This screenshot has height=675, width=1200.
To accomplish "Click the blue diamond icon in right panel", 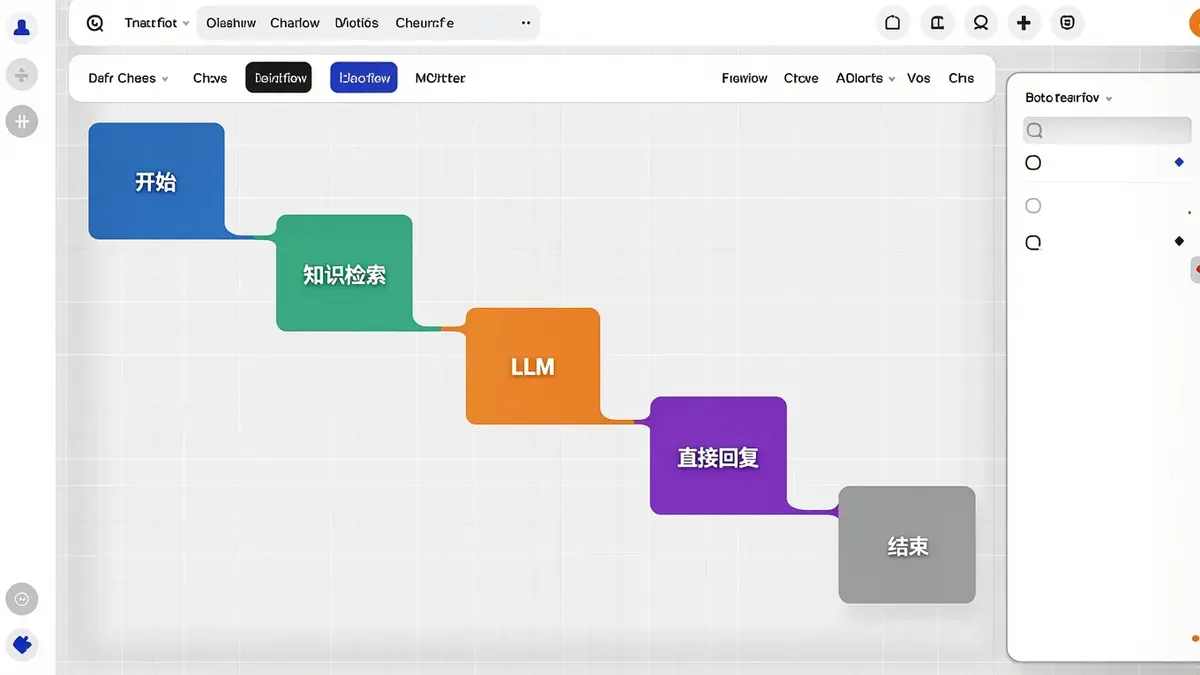I will coord(1179,162).
